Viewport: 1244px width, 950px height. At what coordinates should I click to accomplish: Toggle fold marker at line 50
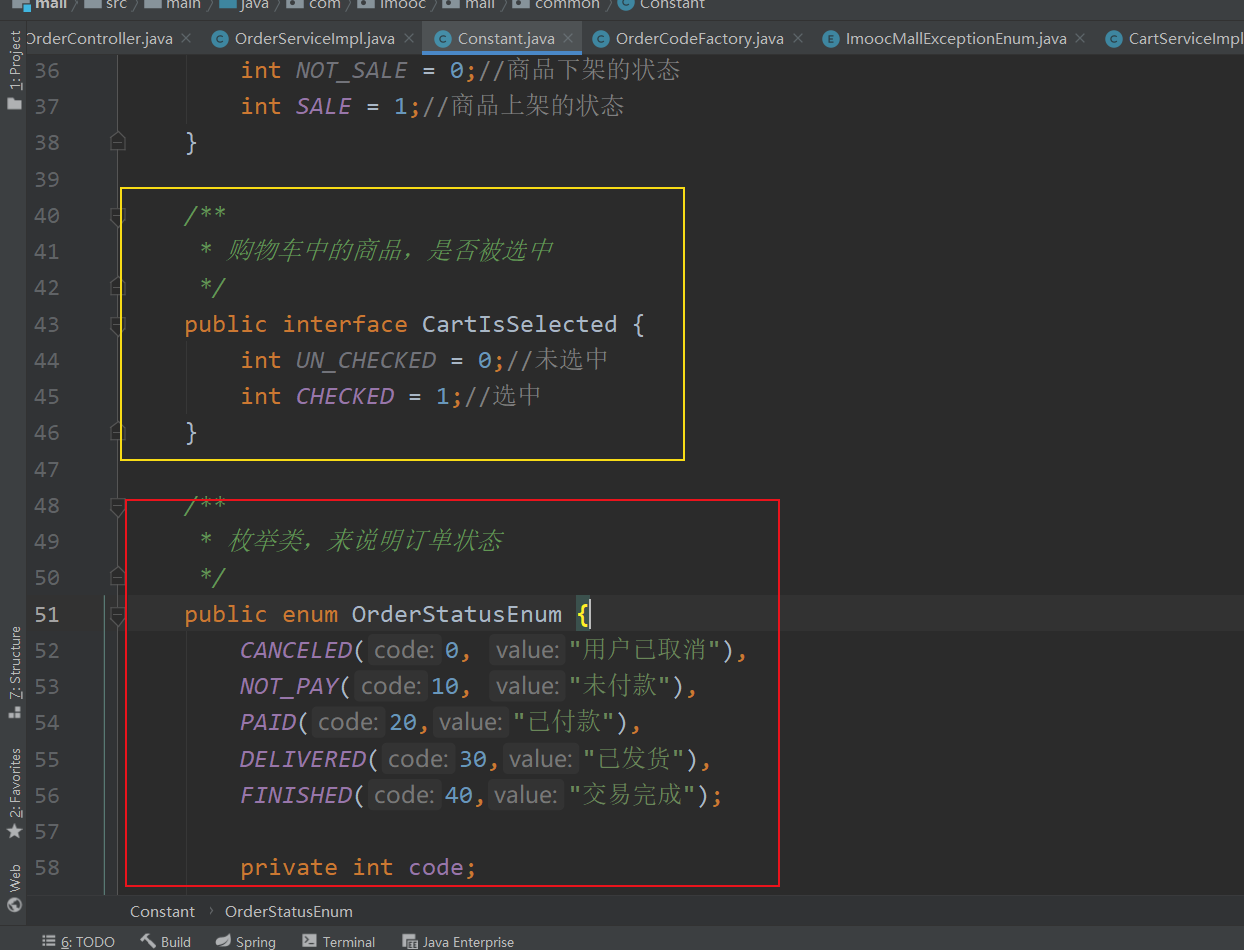coord(117,577)
